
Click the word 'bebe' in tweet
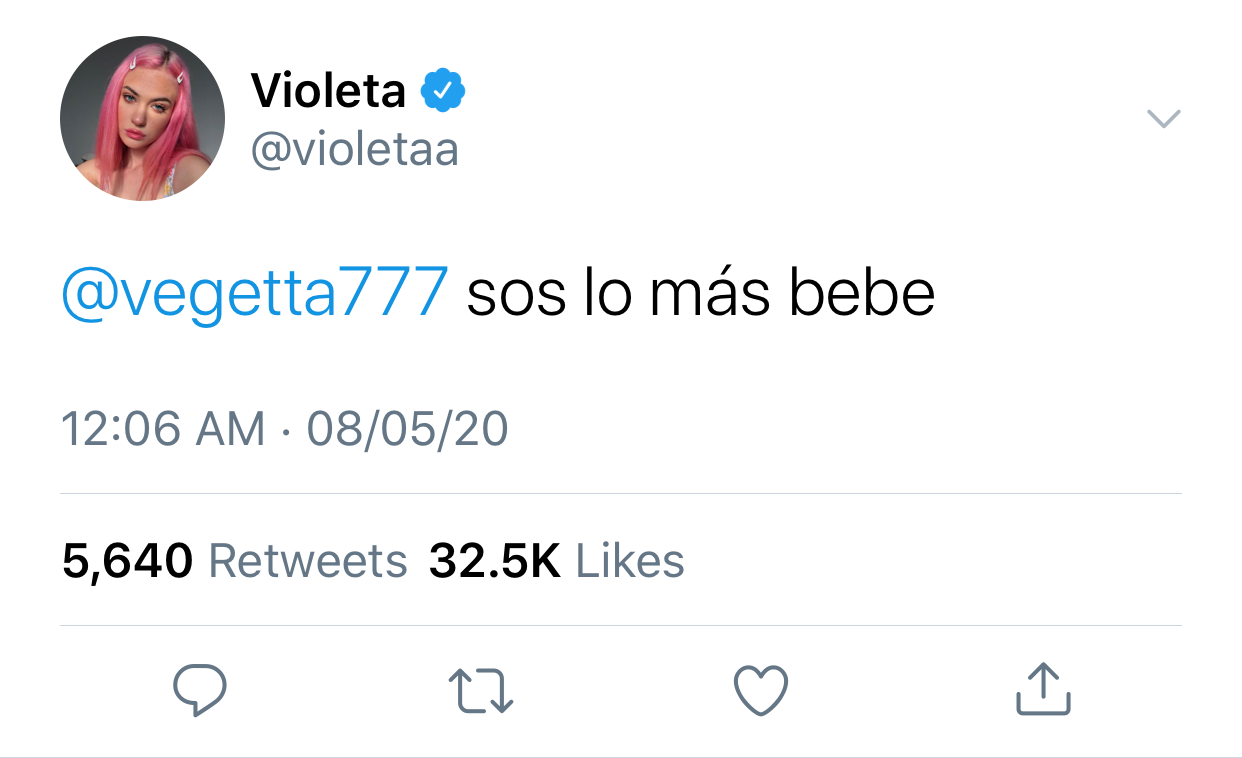(862, 293)
